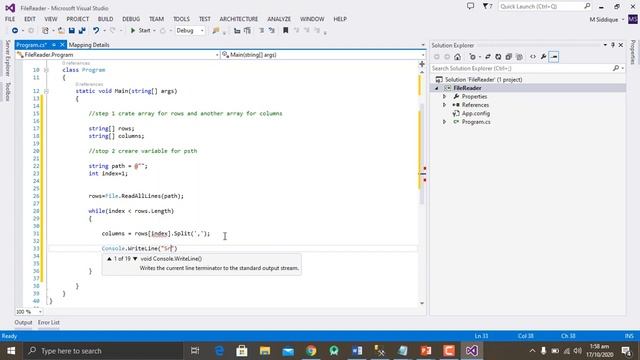Click the Solution Explorer Refresh icon
The height and width of the screenshot is (360, 640).
pyautogui.click(x=498, y=57)
